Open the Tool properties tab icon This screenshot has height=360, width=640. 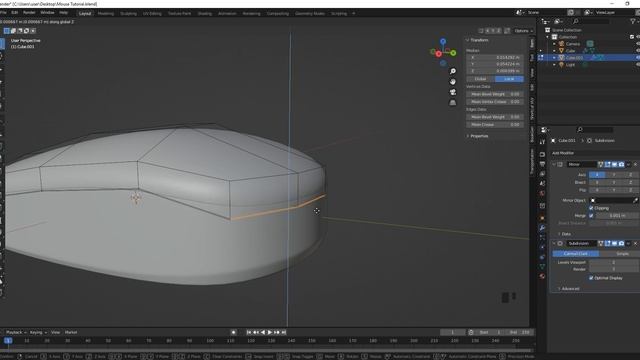point(542,142)
